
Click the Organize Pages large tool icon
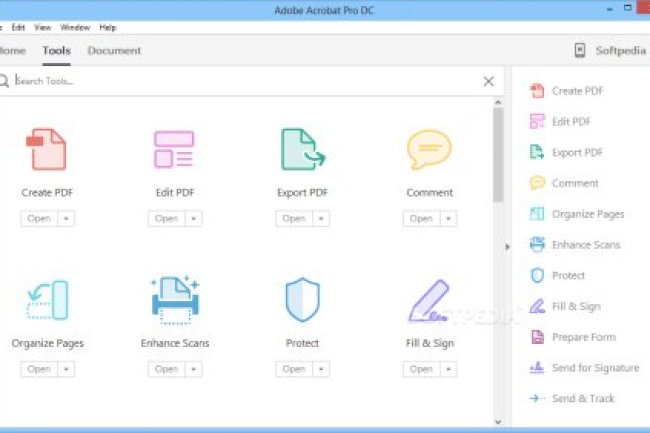(x=47, y=300)
